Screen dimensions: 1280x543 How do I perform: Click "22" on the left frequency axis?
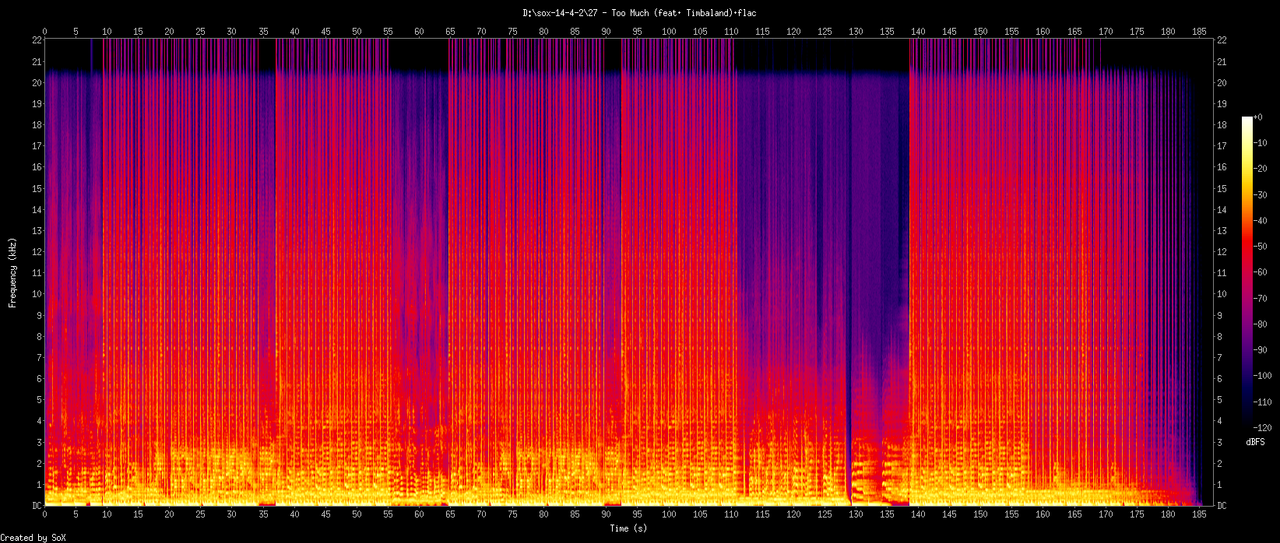[x=37, y=40]
